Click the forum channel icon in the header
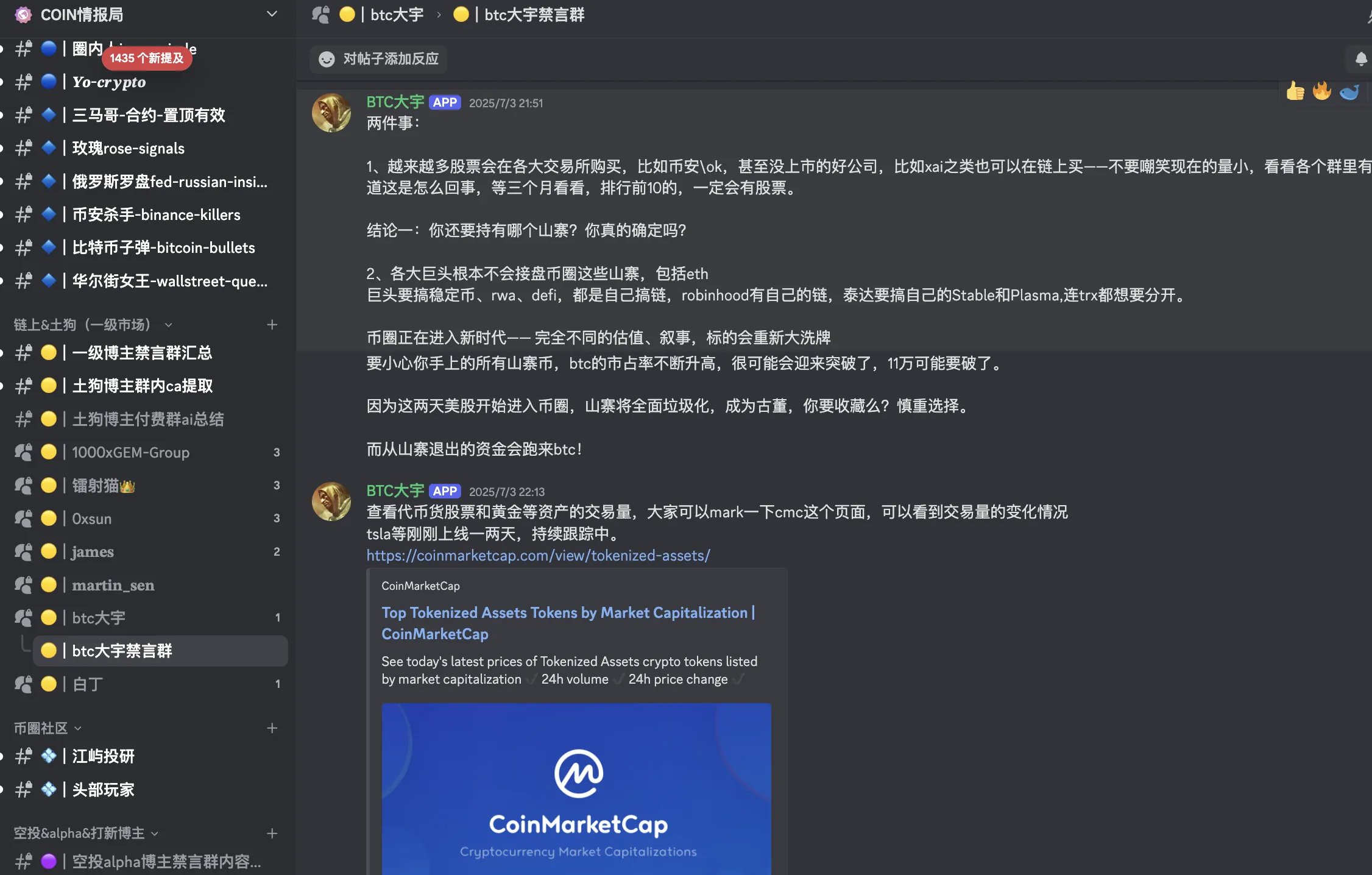 pos(320,15)
